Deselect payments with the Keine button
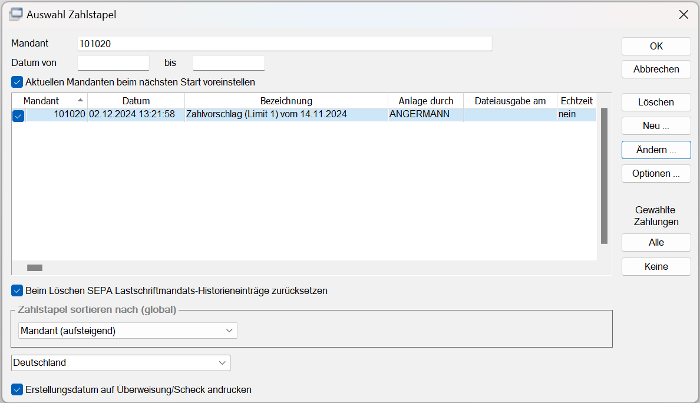Viewport: 700px width, 403px height. click(656, 267)
